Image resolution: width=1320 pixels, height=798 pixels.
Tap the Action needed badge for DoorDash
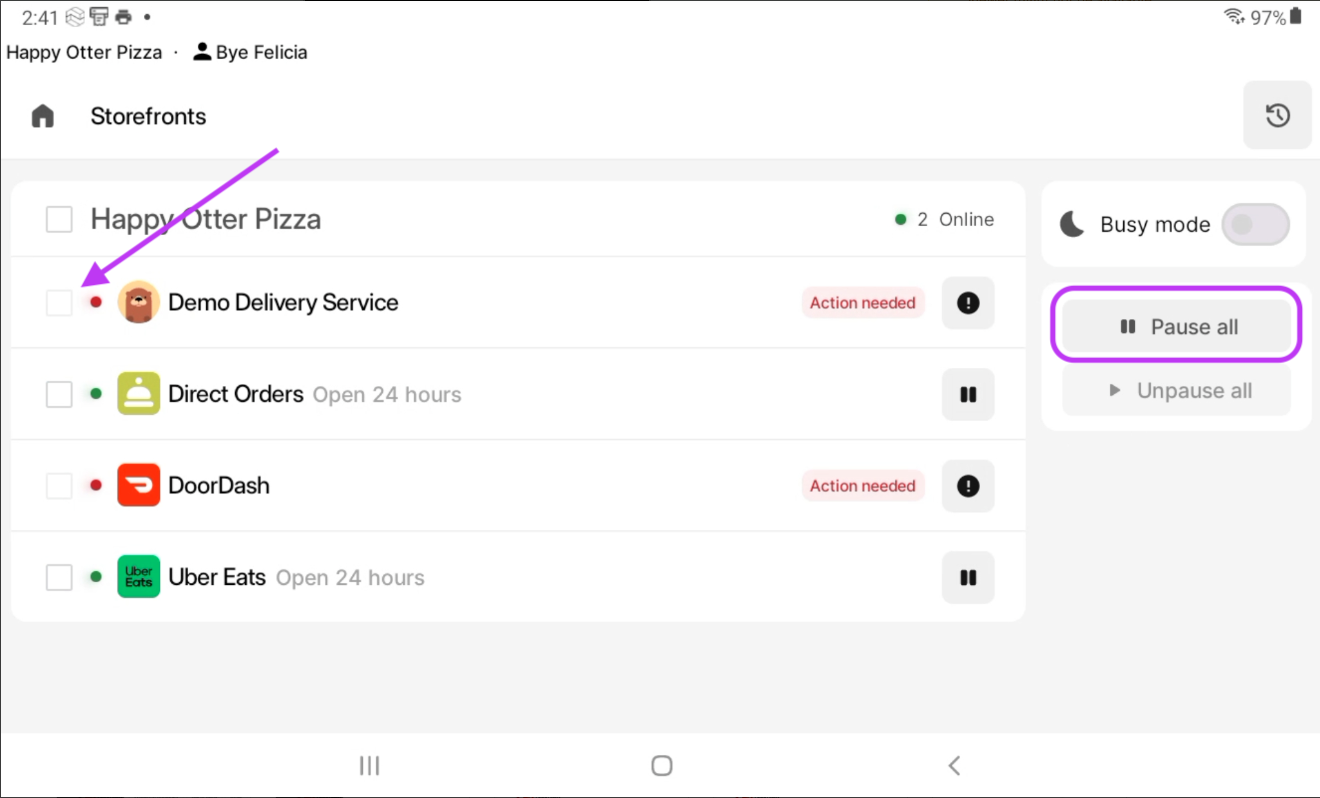862,486
